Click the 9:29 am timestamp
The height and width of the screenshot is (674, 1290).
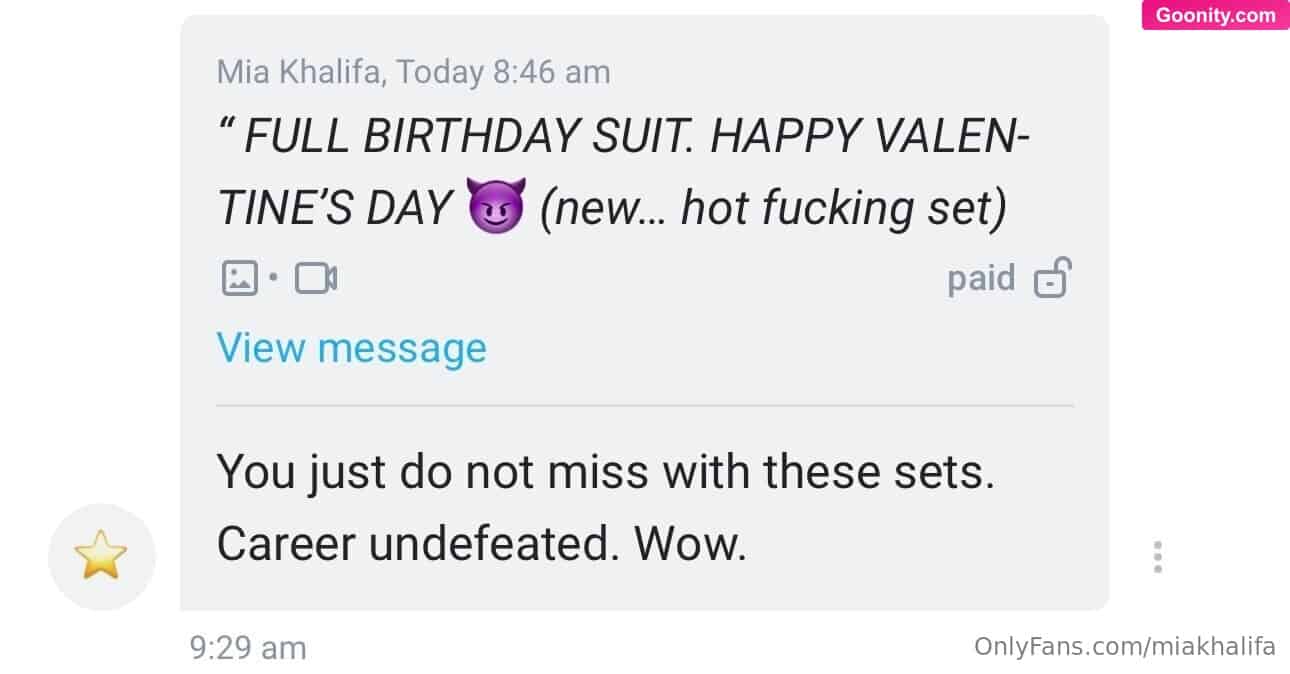click(x=248, y=648)
